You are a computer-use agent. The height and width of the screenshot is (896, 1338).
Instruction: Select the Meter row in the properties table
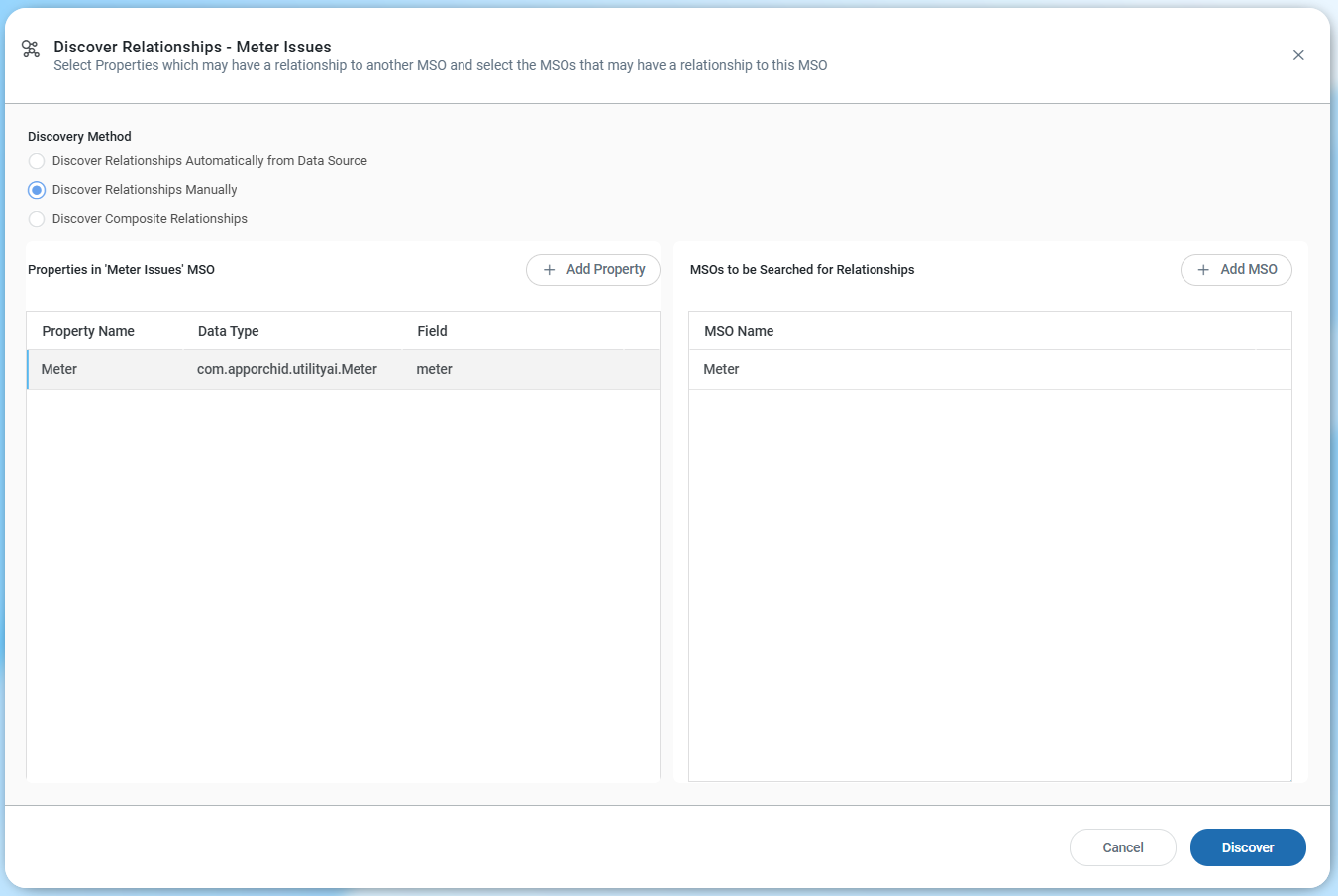59,369
